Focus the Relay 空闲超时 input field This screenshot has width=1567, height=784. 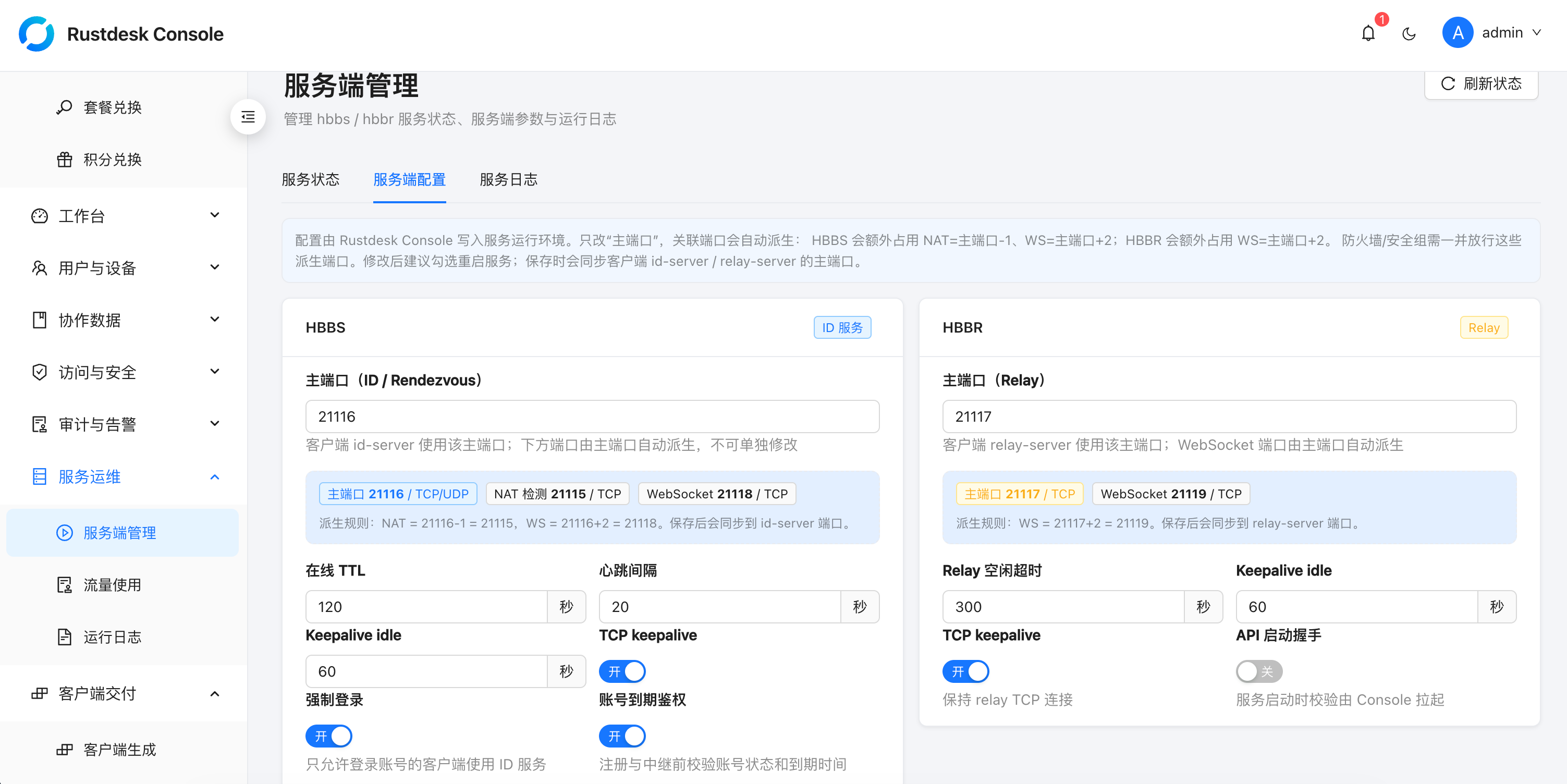tap(1063, 606)
